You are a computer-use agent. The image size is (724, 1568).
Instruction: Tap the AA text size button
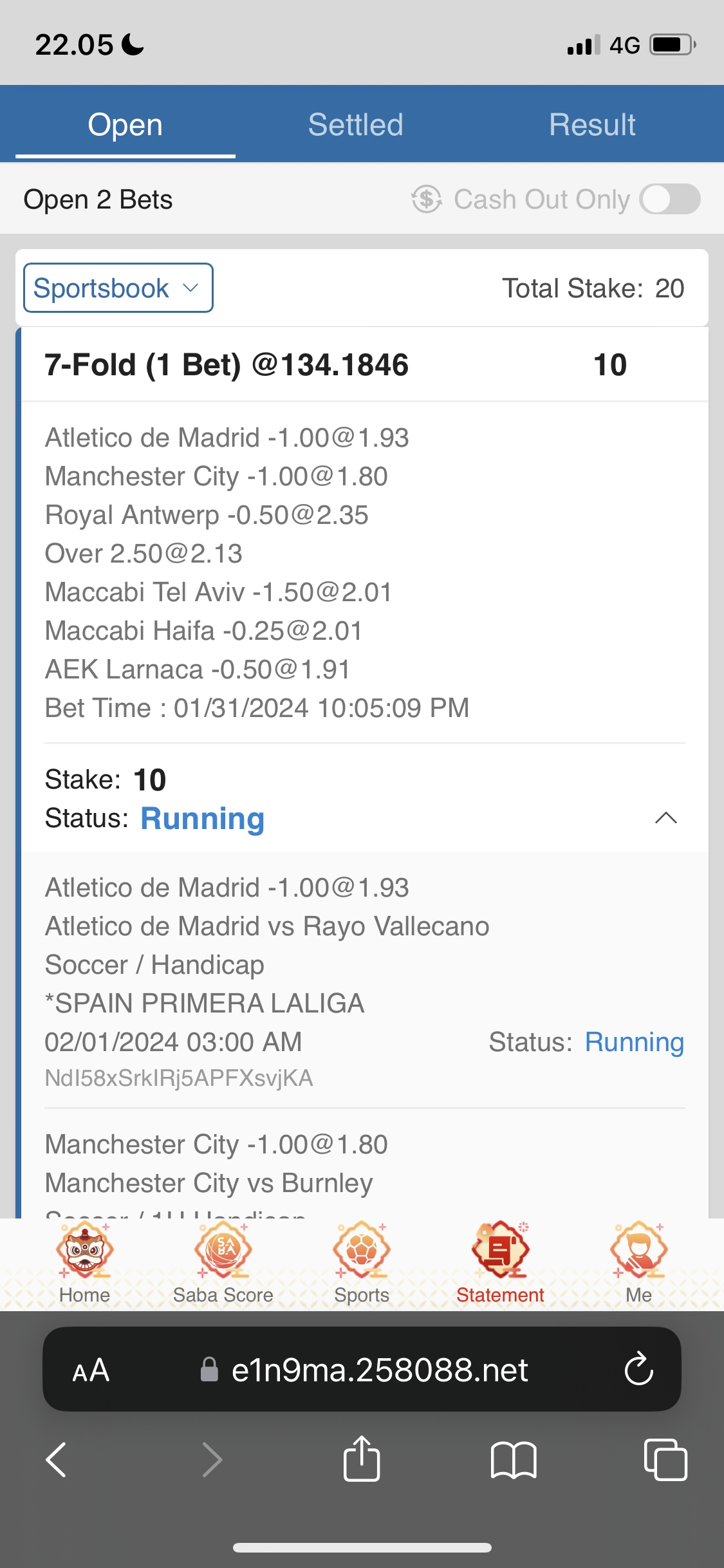[x=91, y=1370]
